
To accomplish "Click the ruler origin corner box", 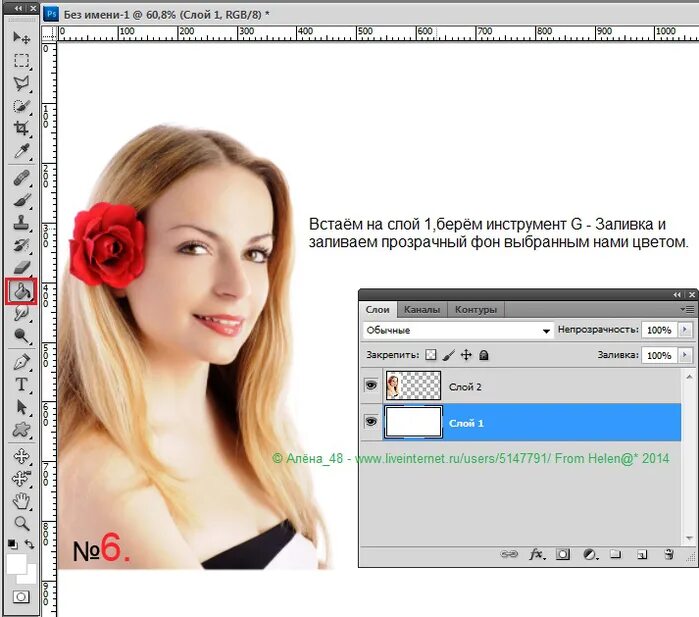I will pyautogui.click(x=49, y=33).
